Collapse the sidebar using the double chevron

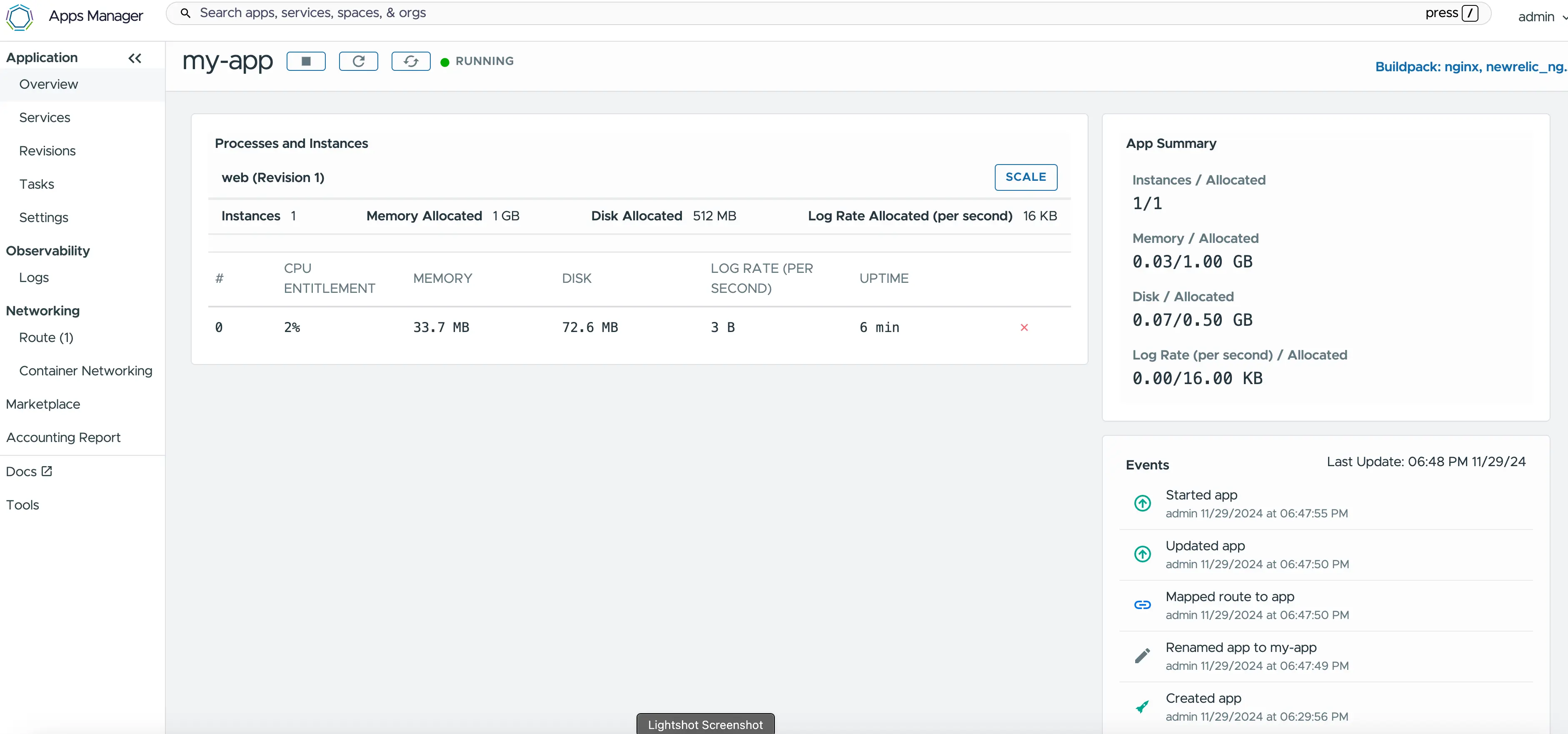(135, 58)
